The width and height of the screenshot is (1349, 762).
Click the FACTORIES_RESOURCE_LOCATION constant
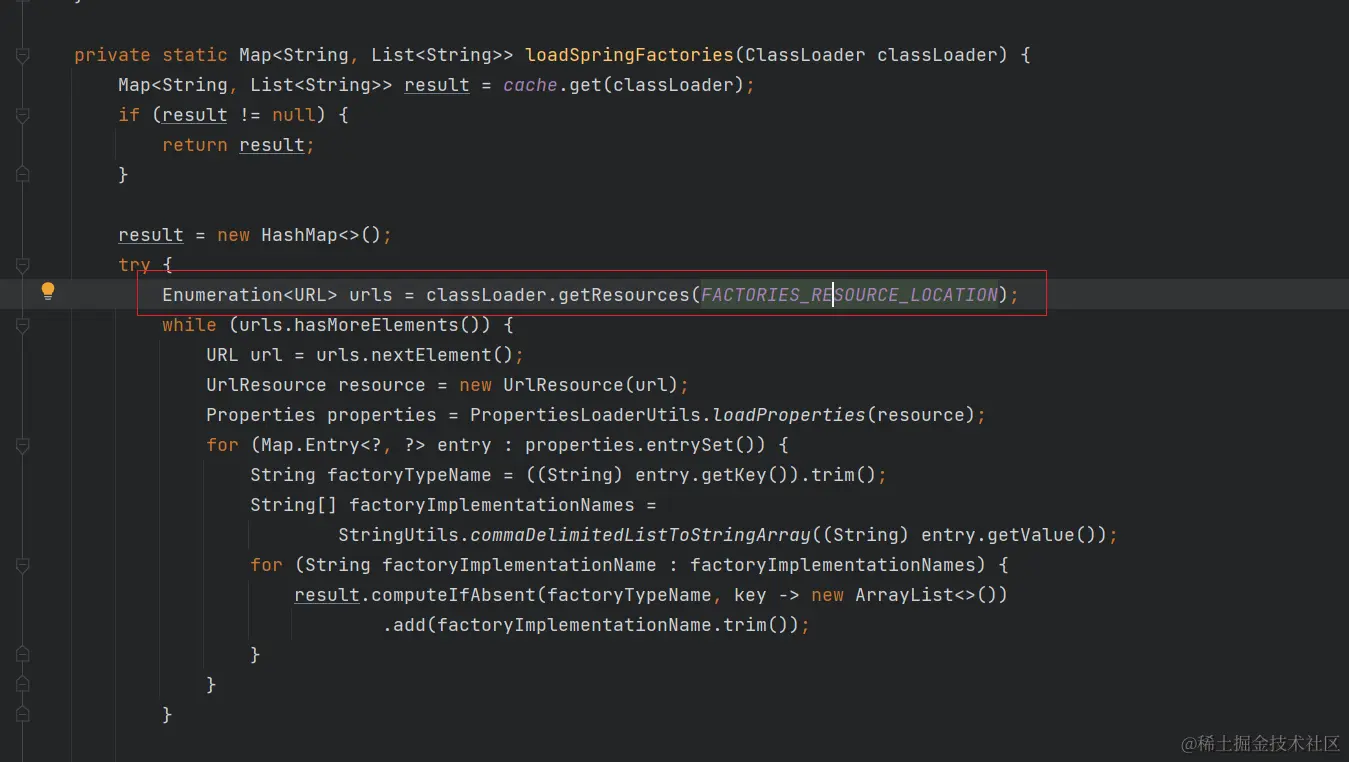[849, 295]
